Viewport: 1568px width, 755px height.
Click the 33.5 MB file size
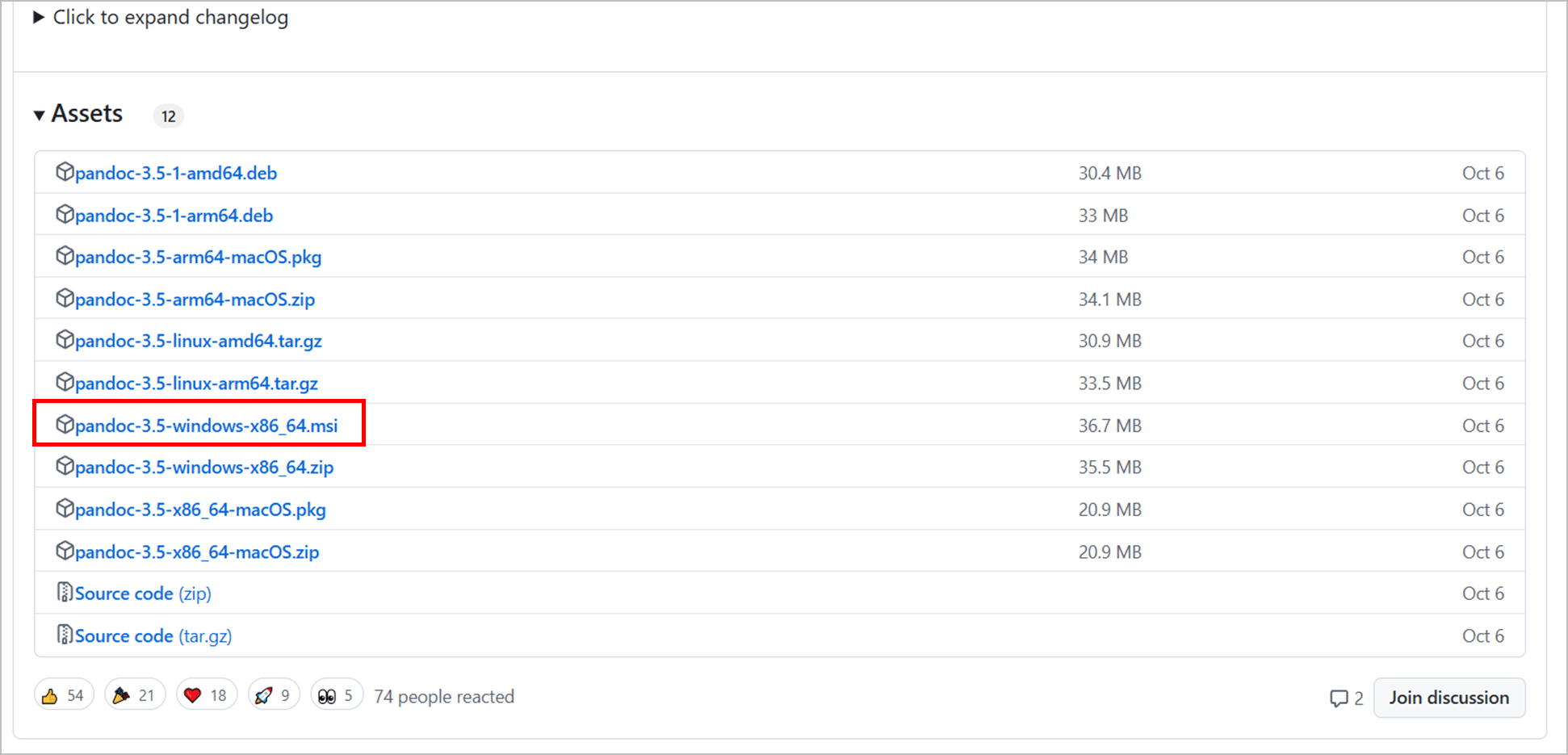click(1110, 384)
